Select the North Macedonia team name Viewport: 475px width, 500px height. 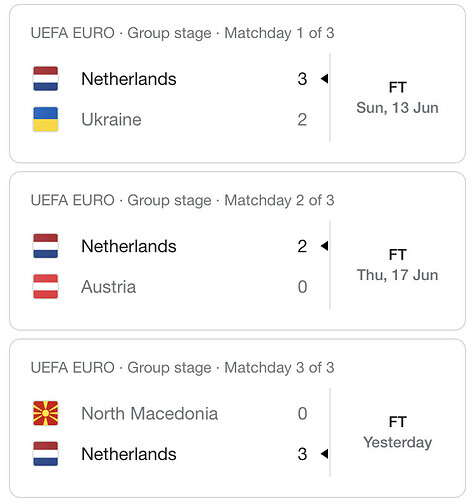(x=150, y=413)
